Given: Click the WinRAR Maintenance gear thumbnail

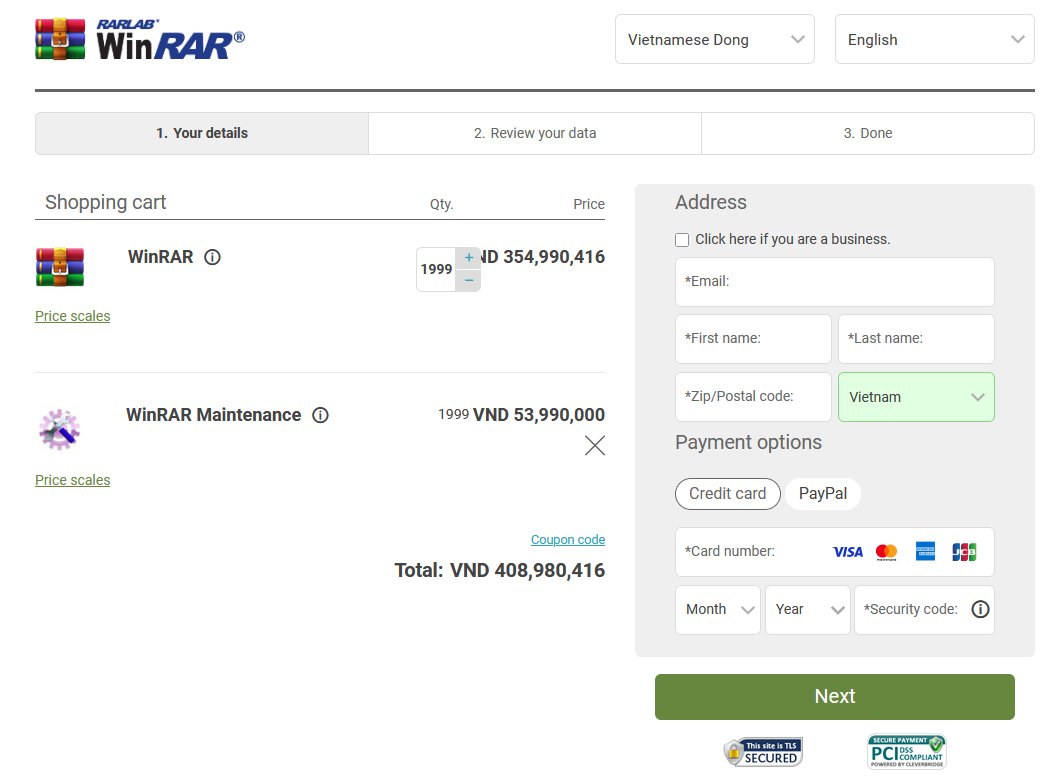Looking at the screenshot, I should pos(59,429).
